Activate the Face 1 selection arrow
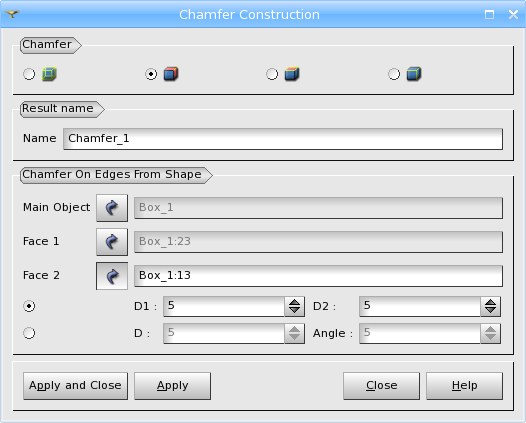The width and height of the screenshot is (526, 423). 112,242
